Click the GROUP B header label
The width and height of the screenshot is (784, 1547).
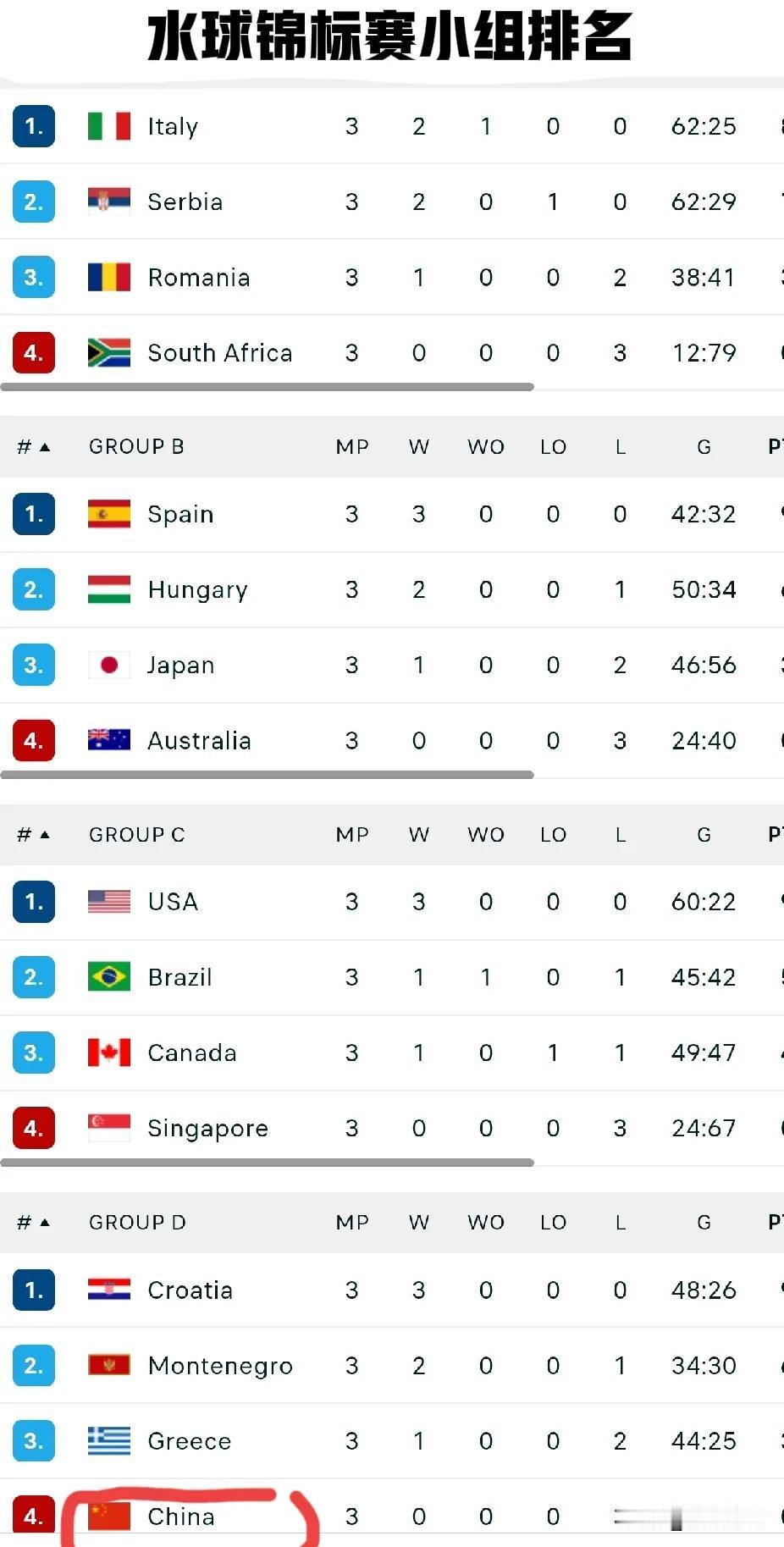tap(136, 446)
